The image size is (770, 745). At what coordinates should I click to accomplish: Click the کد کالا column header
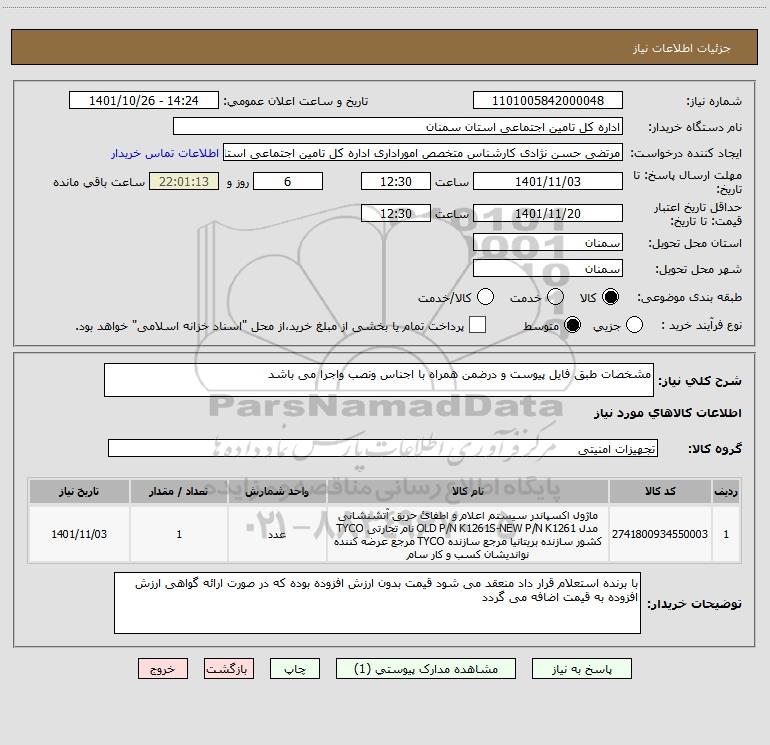pyautogui.click(x=660, y=491)
